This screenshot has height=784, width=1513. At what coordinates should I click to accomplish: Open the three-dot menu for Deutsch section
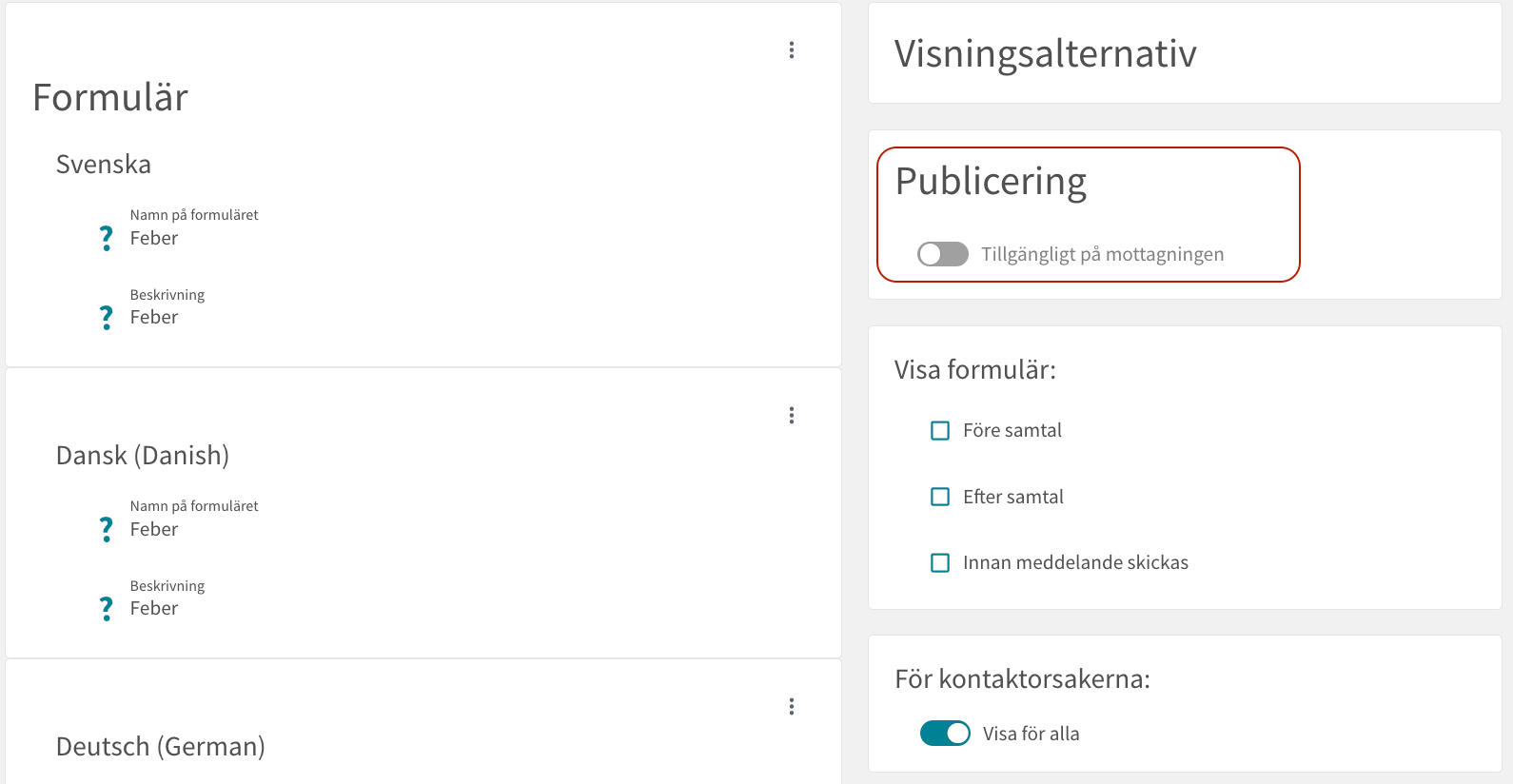792,707
